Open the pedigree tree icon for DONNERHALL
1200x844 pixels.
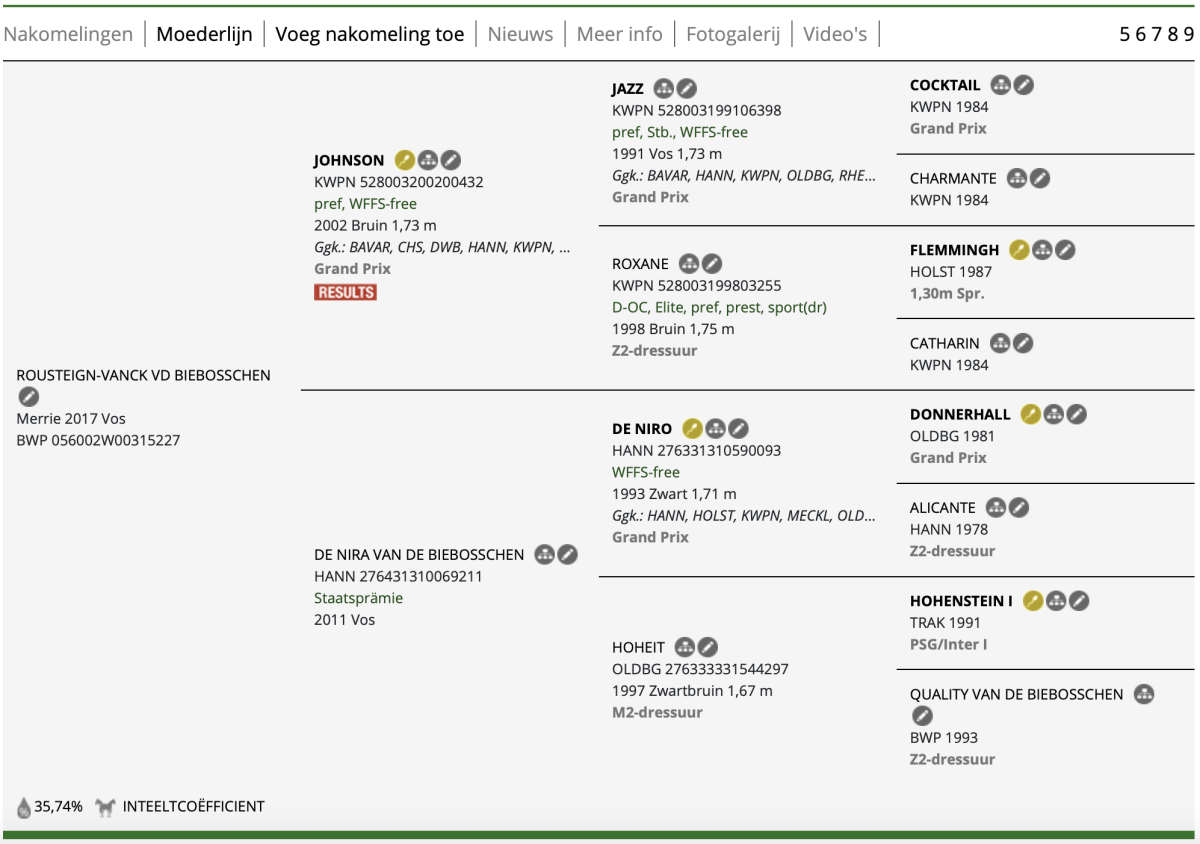pos(1053,414)
